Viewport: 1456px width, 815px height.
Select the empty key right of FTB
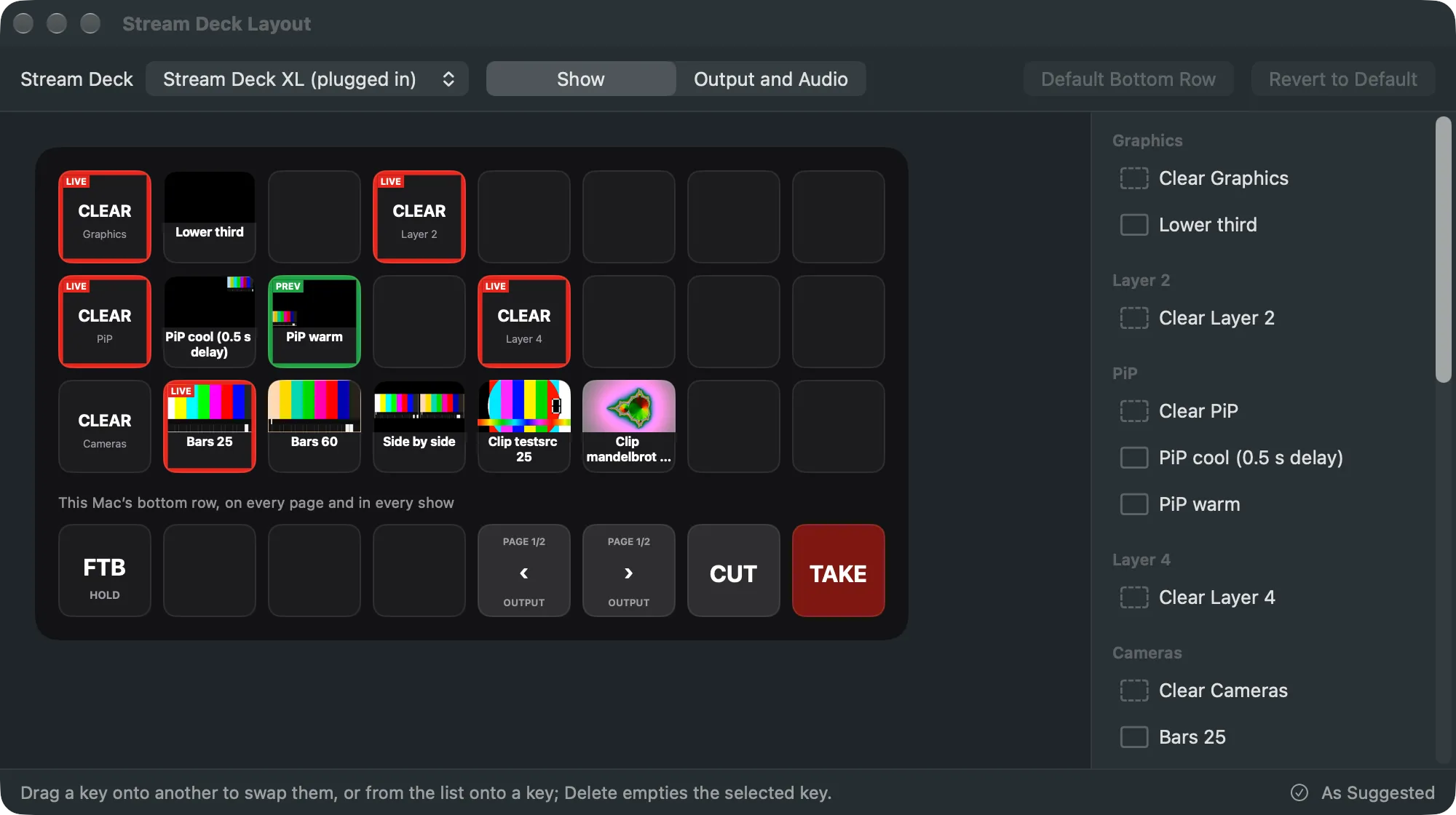coord(210,570)
